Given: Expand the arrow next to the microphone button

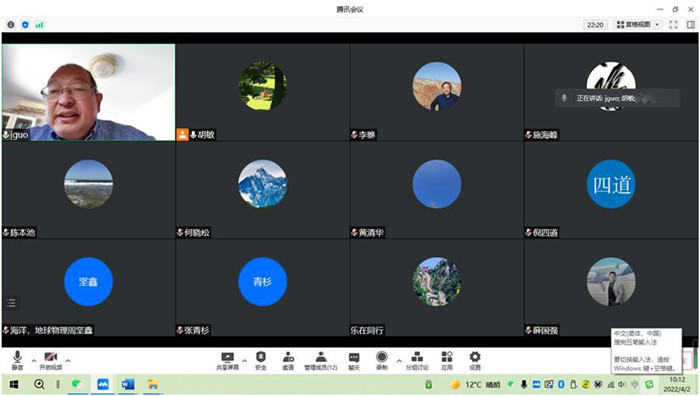Looking at the screenshot, I should (34, 360).
